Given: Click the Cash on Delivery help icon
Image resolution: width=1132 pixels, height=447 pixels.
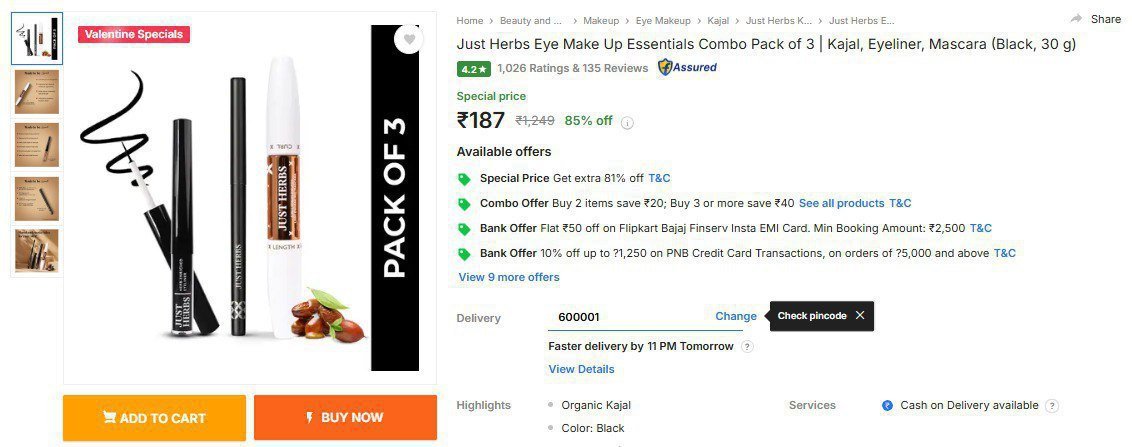Looking at the screenshot, I should (1051, 406).
